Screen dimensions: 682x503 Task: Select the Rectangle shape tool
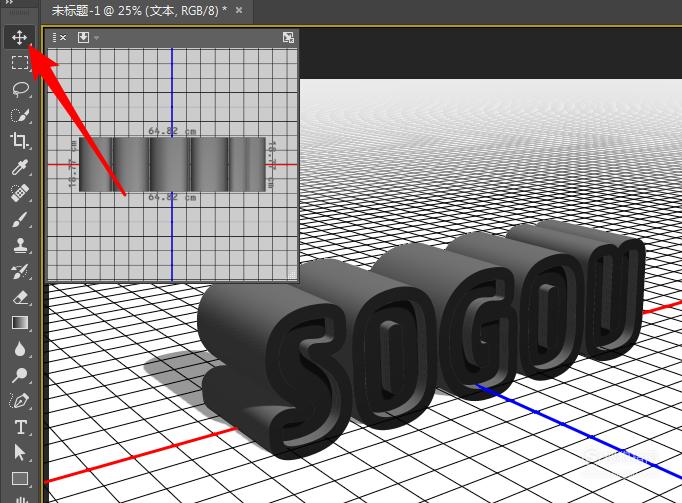tap(20, 479)
